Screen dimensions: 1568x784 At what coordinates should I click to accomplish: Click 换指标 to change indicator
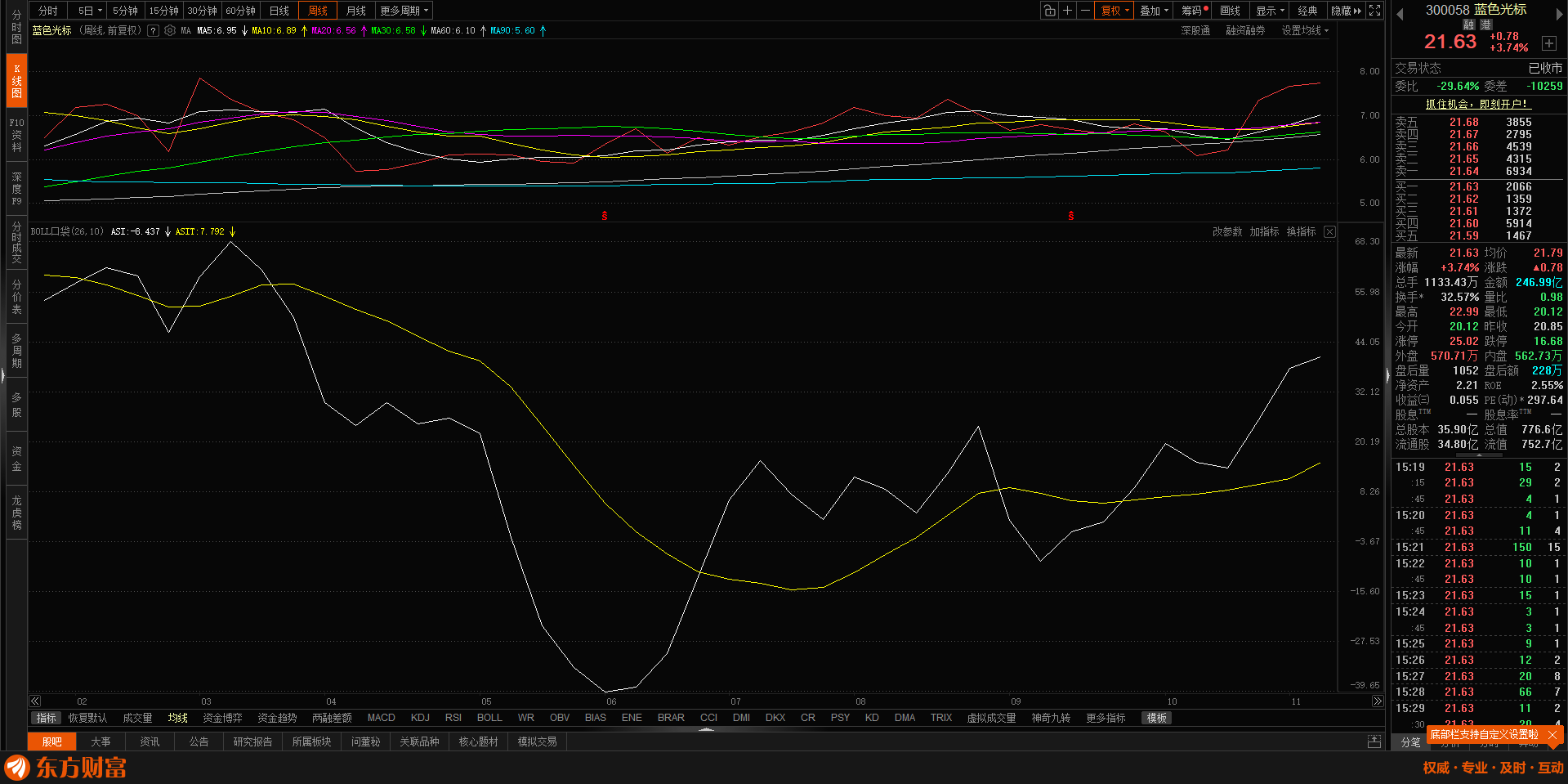[1301, 232]
